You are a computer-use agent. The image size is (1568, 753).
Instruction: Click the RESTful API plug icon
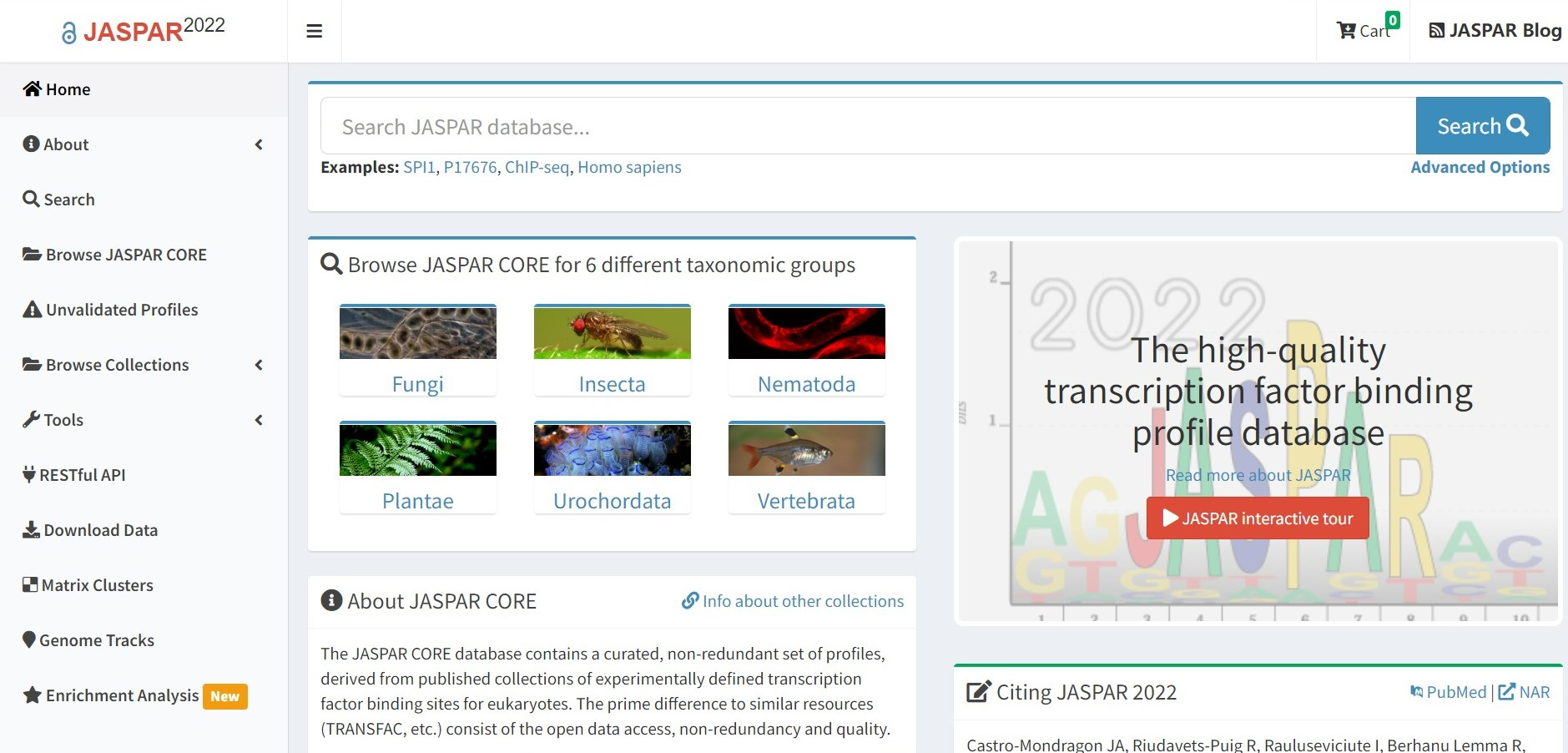[x=29, y=474]
